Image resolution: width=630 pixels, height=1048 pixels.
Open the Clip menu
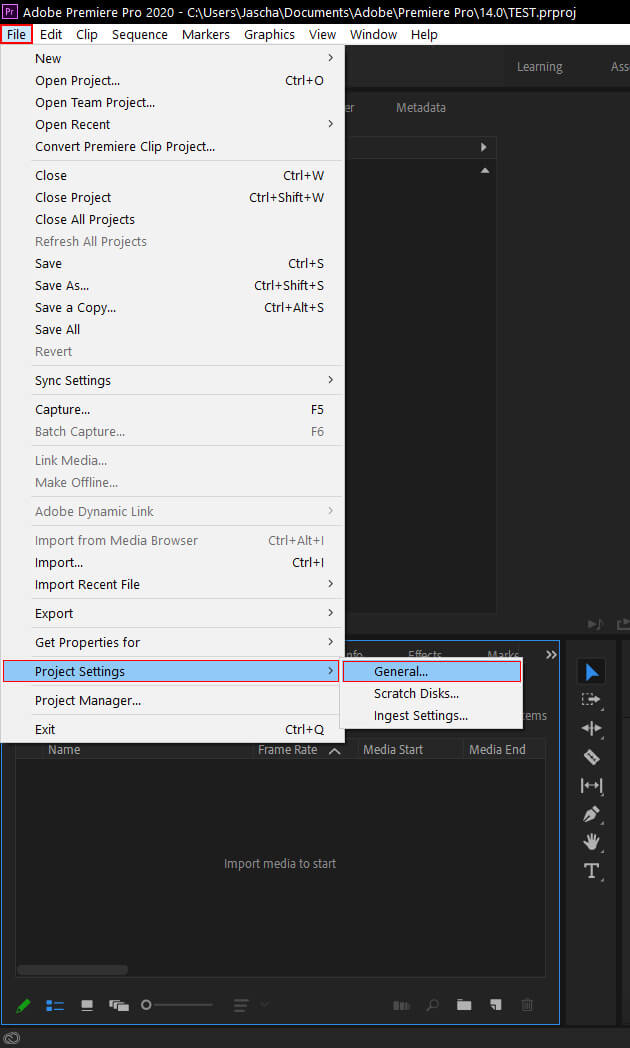pos(87,34)
